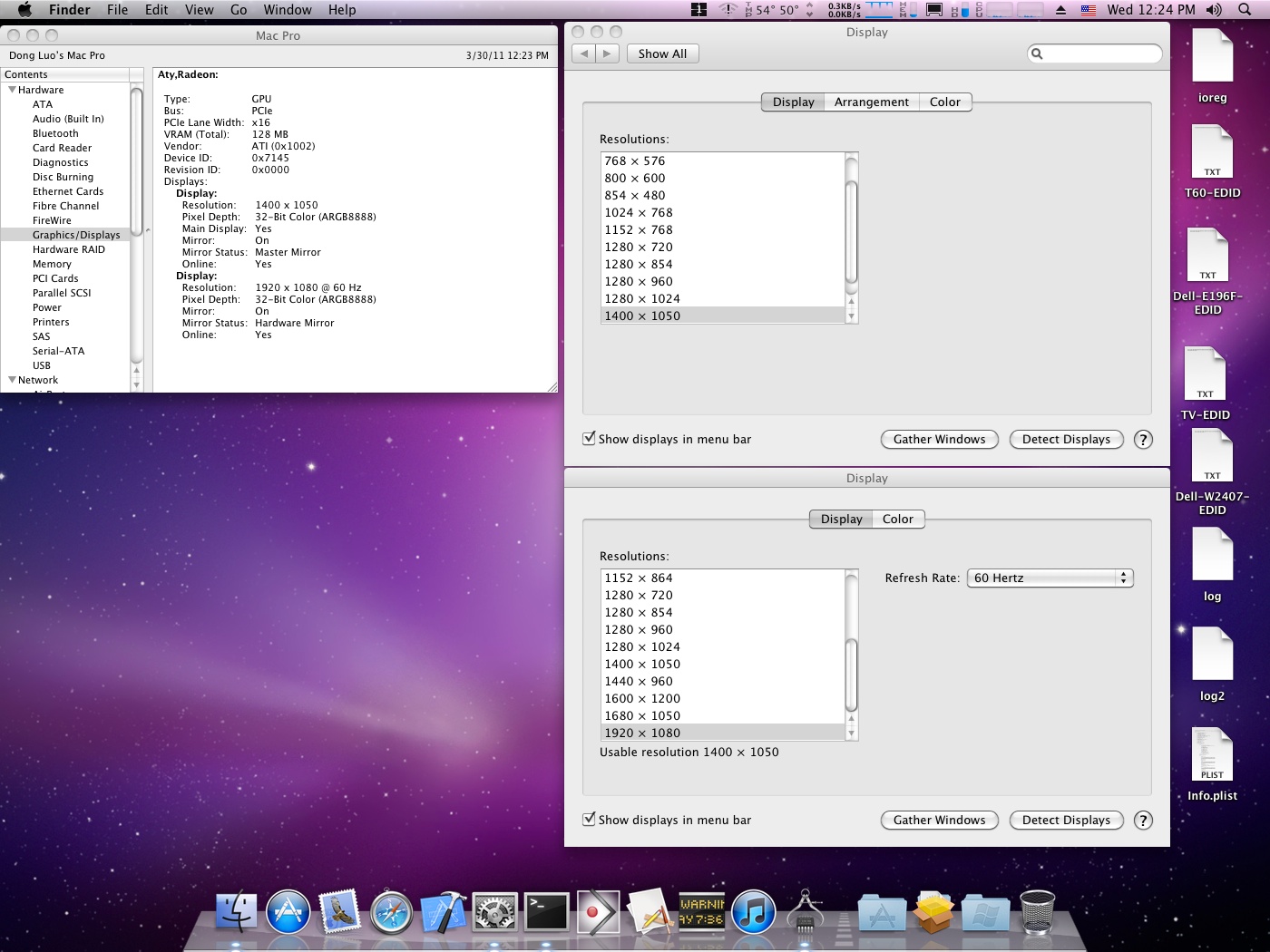The width and height of the screenshot is (1270, 952).
Task: Click the Wi-Fi alert status icon
Action: pos(728,10)
